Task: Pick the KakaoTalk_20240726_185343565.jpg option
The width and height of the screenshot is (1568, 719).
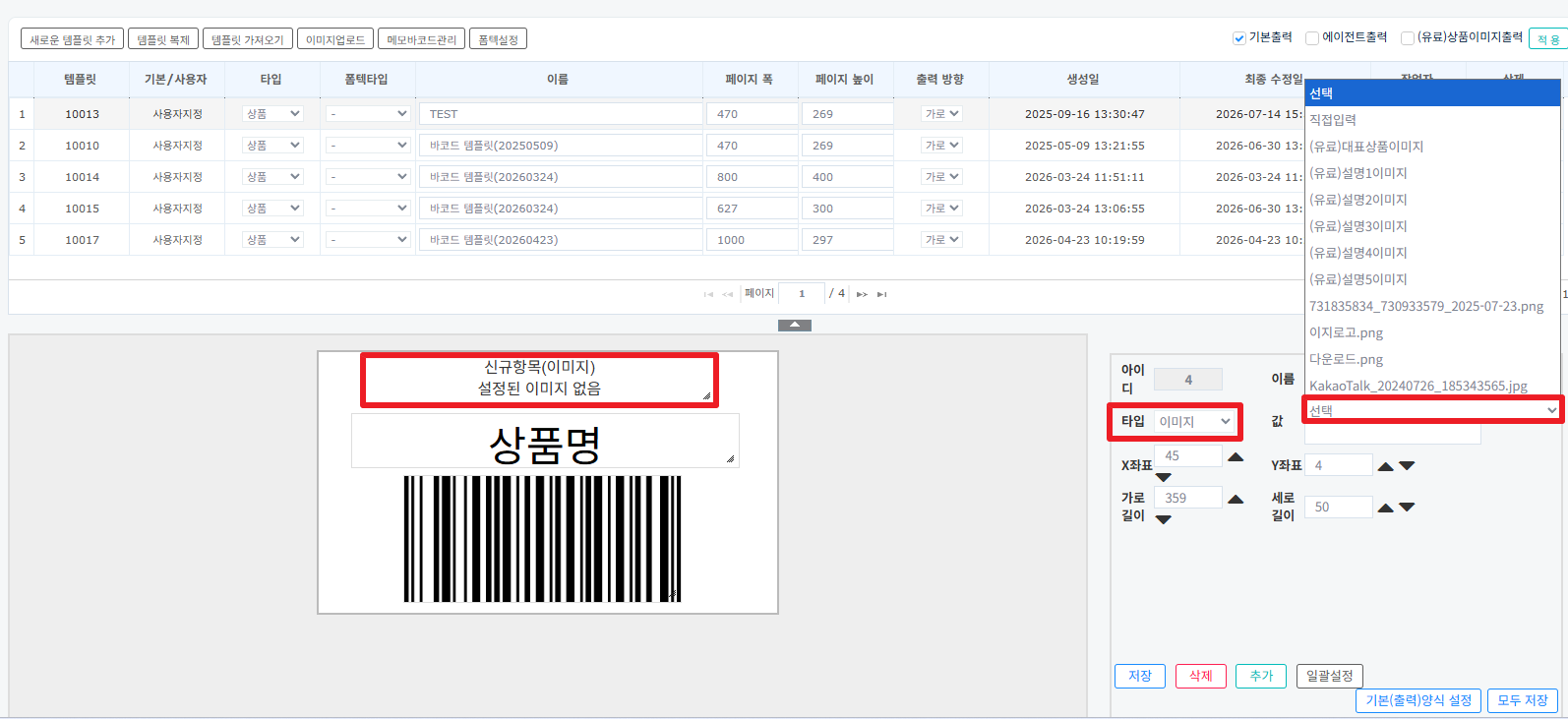Action: tap(1432, 386)
